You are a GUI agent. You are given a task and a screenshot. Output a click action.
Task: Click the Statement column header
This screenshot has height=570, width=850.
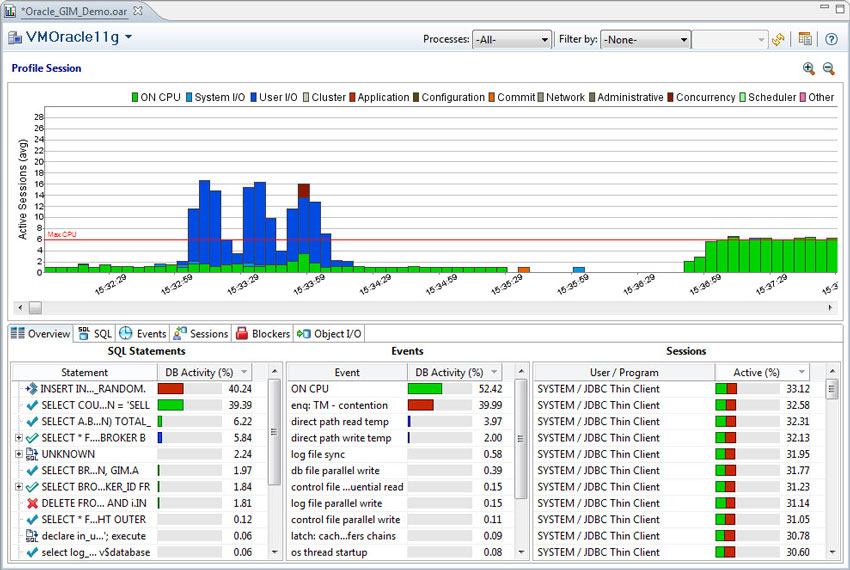click(x=84, y=372)
